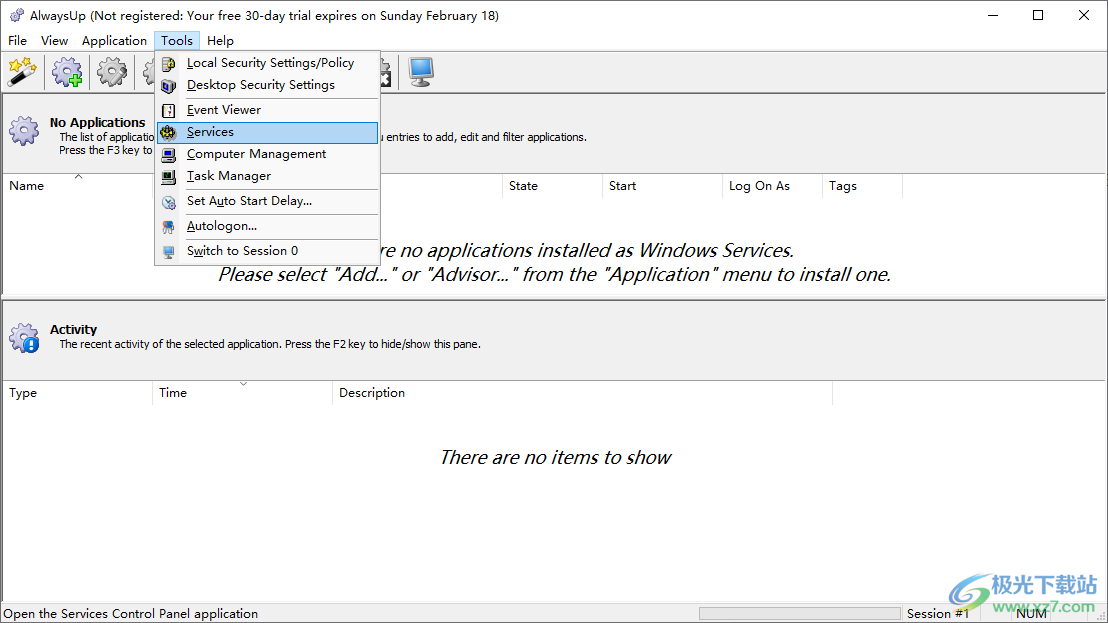Image resolution: width=1108 pixels, height=623 pixels.
Task: Sort by the Log On As column
Action: point(771,186)
